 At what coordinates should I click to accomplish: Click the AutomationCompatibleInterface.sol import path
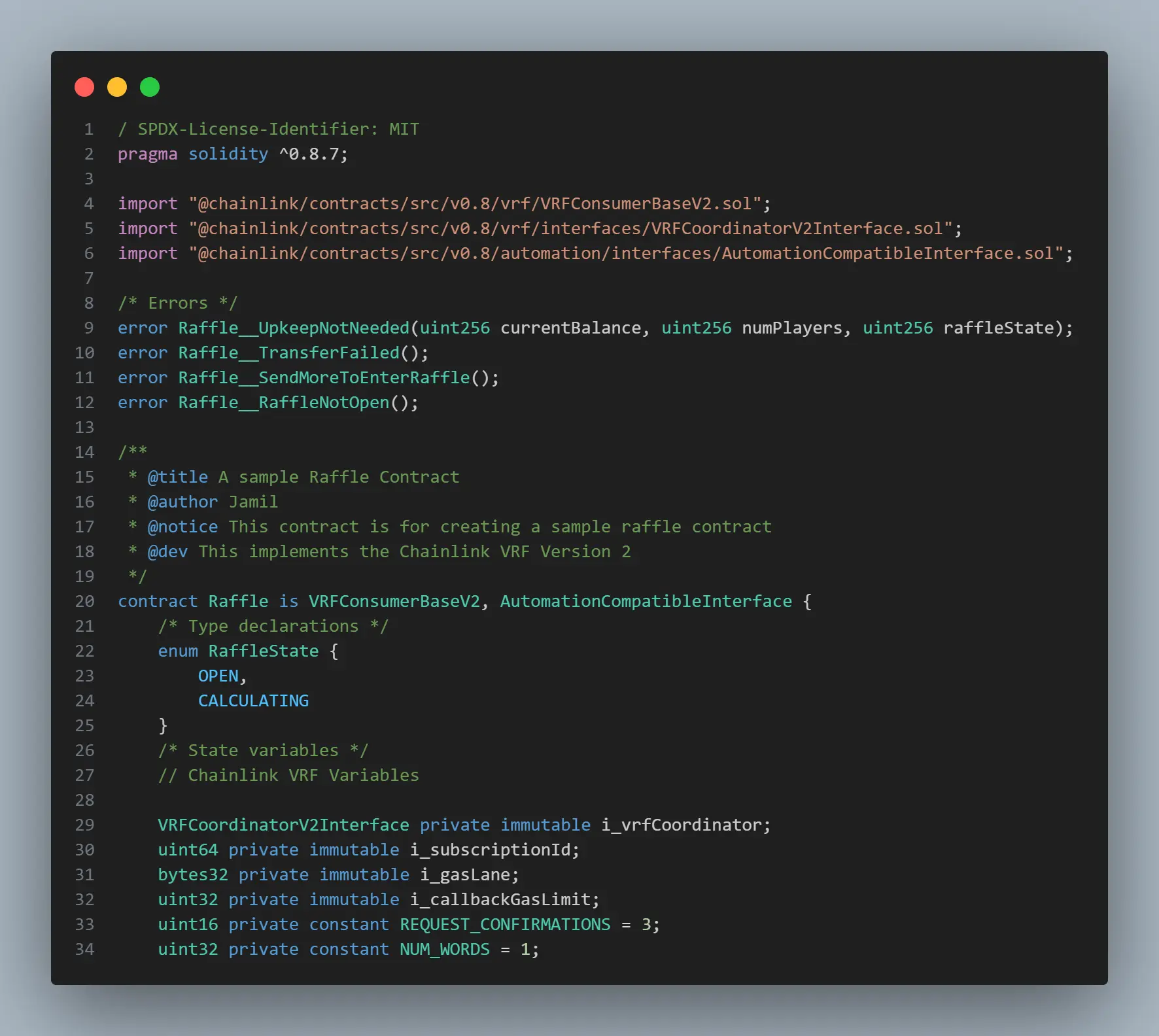pos(626,254)
